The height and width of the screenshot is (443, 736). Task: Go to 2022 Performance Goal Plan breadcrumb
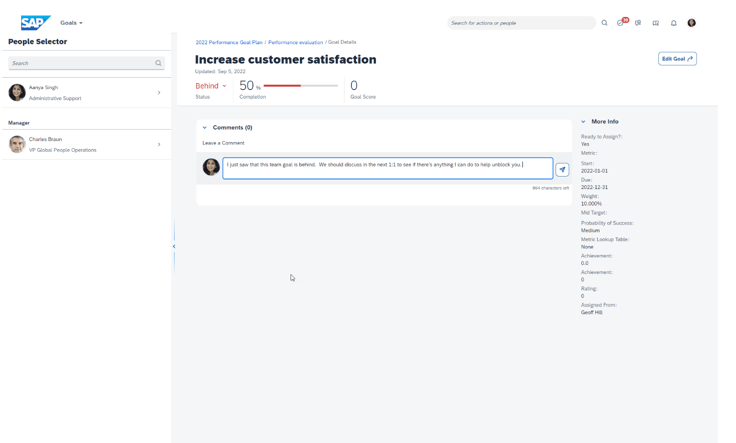(229, 43)
